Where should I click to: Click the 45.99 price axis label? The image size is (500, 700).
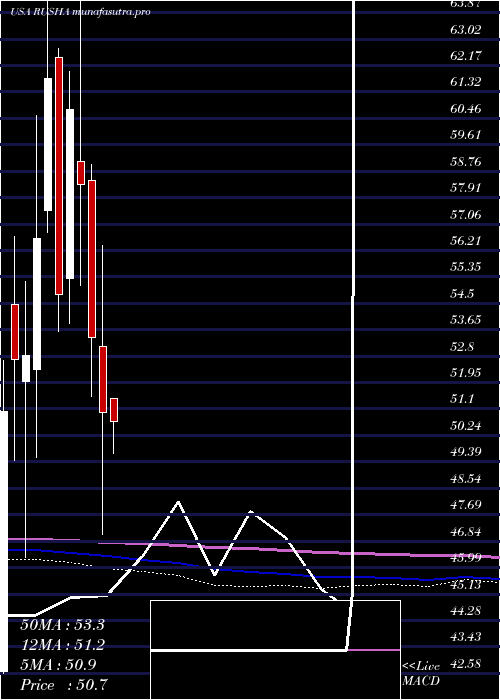point(466,558)
